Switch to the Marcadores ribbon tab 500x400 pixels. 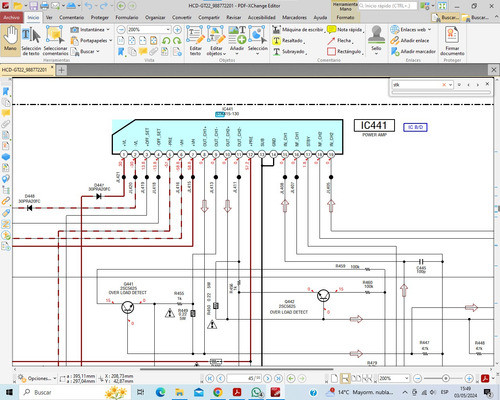[294, 17]
